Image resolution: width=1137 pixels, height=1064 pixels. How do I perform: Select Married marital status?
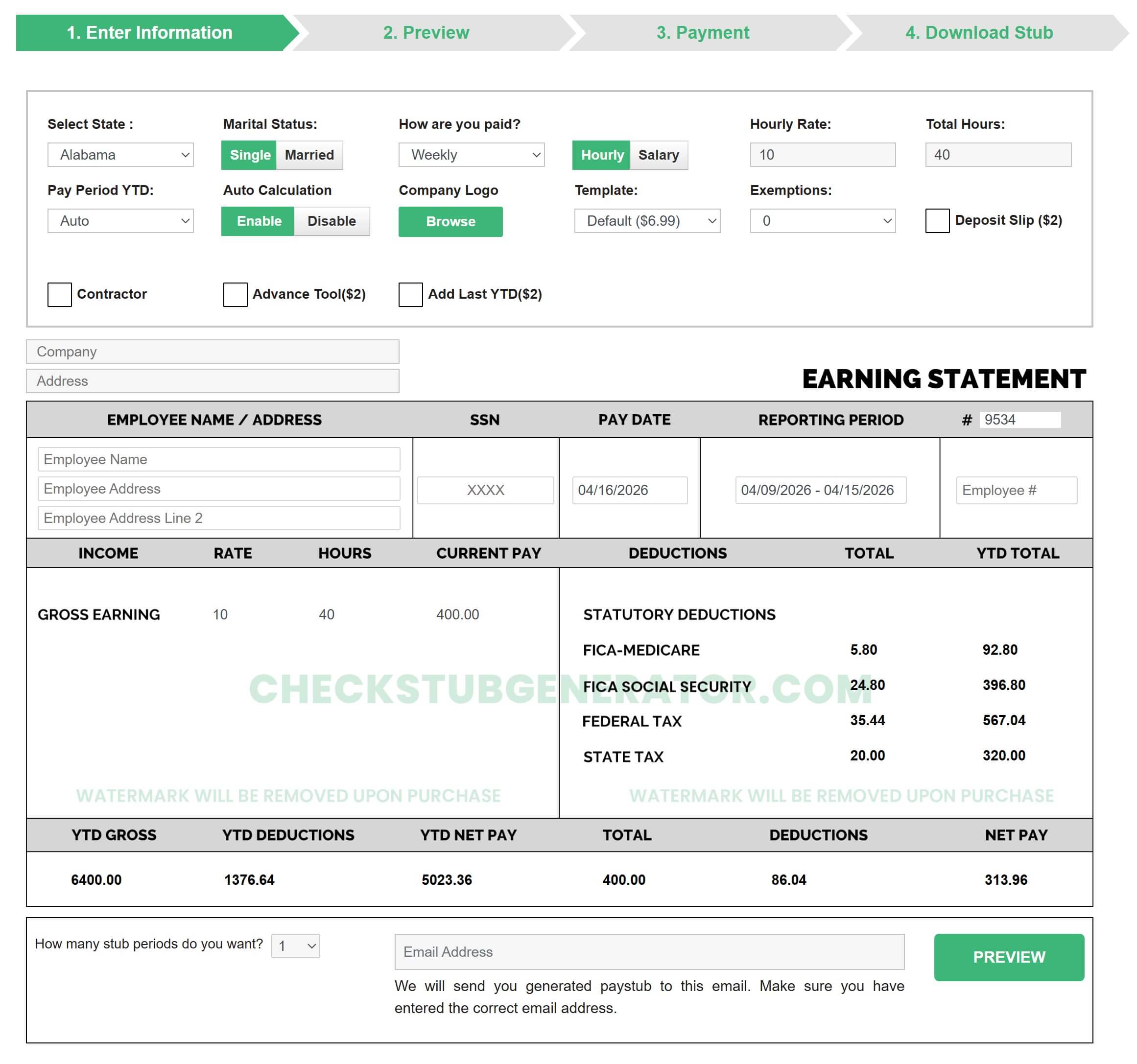pyautogui.click(x=309, y=155)
